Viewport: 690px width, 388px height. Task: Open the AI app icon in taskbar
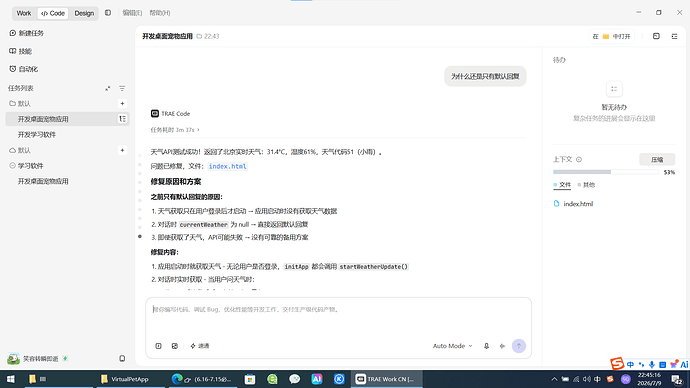tap(317, 379)
